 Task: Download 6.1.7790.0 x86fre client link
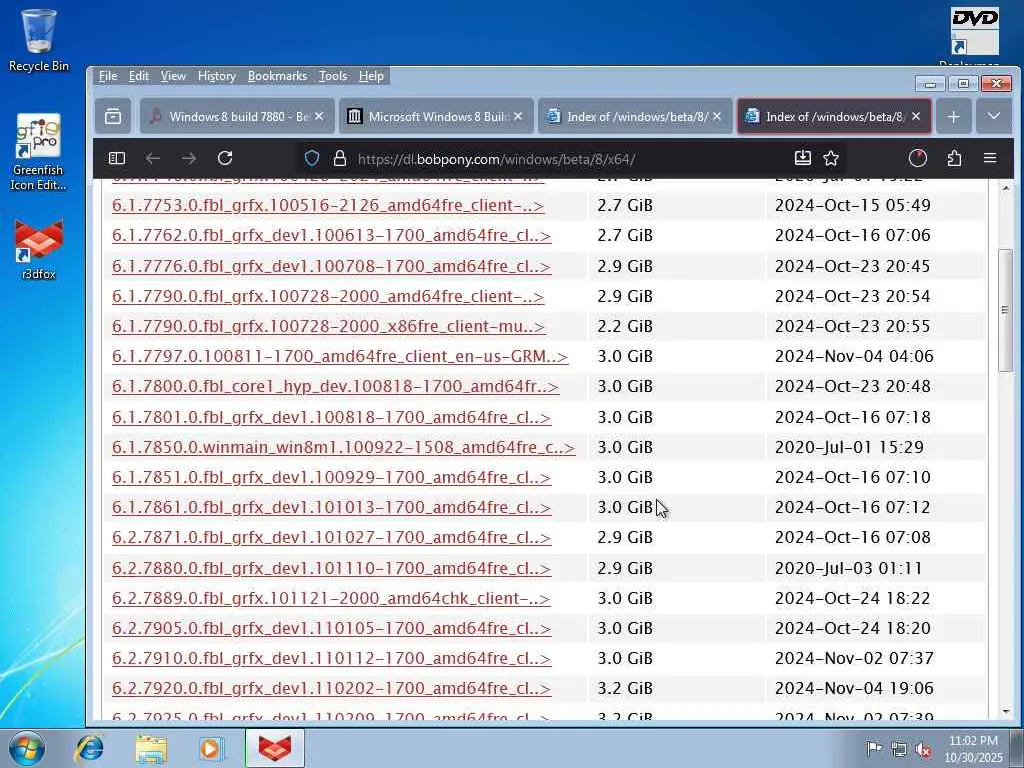pos(328,327)
